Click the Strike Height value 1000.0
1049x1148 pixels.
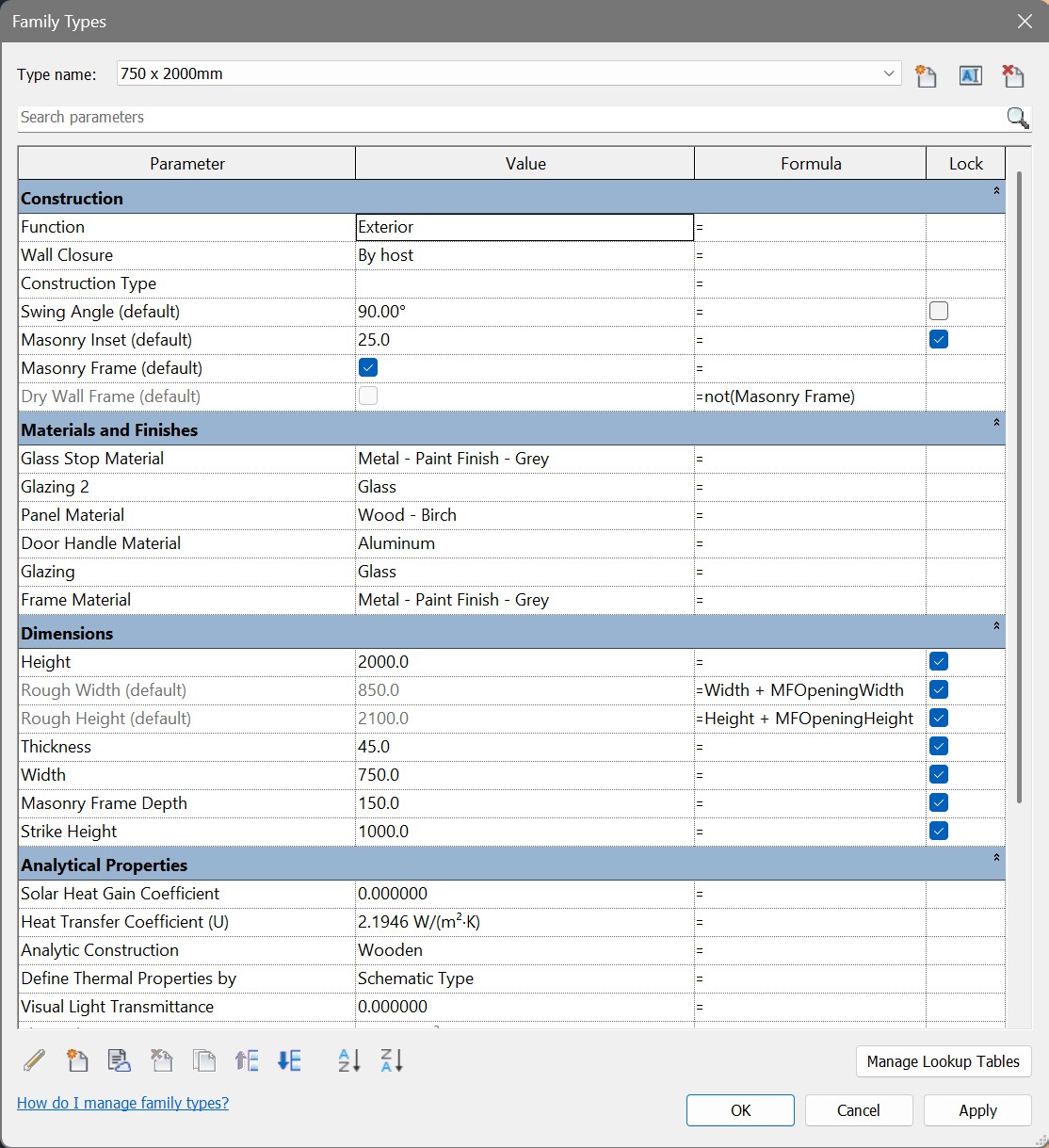[524, 832]
